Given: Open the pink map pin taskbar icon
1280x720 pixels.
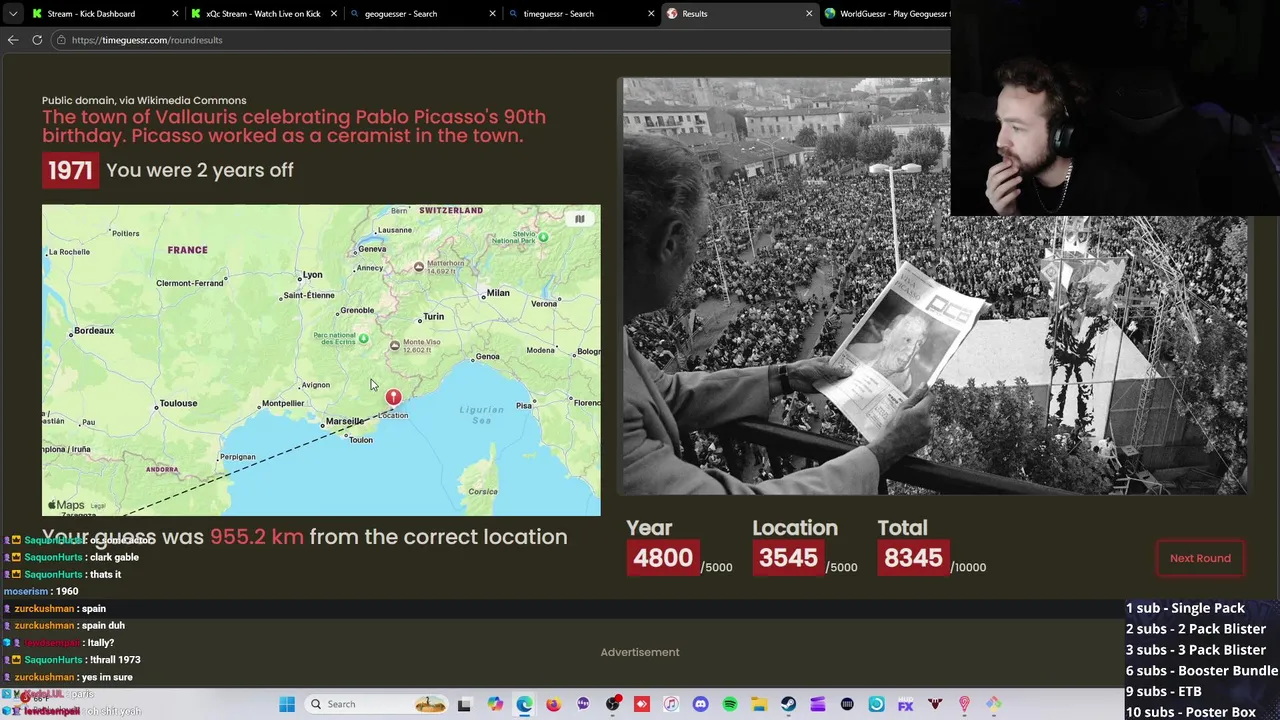Looking at the screenshot, I should click(x=964, y=704).
